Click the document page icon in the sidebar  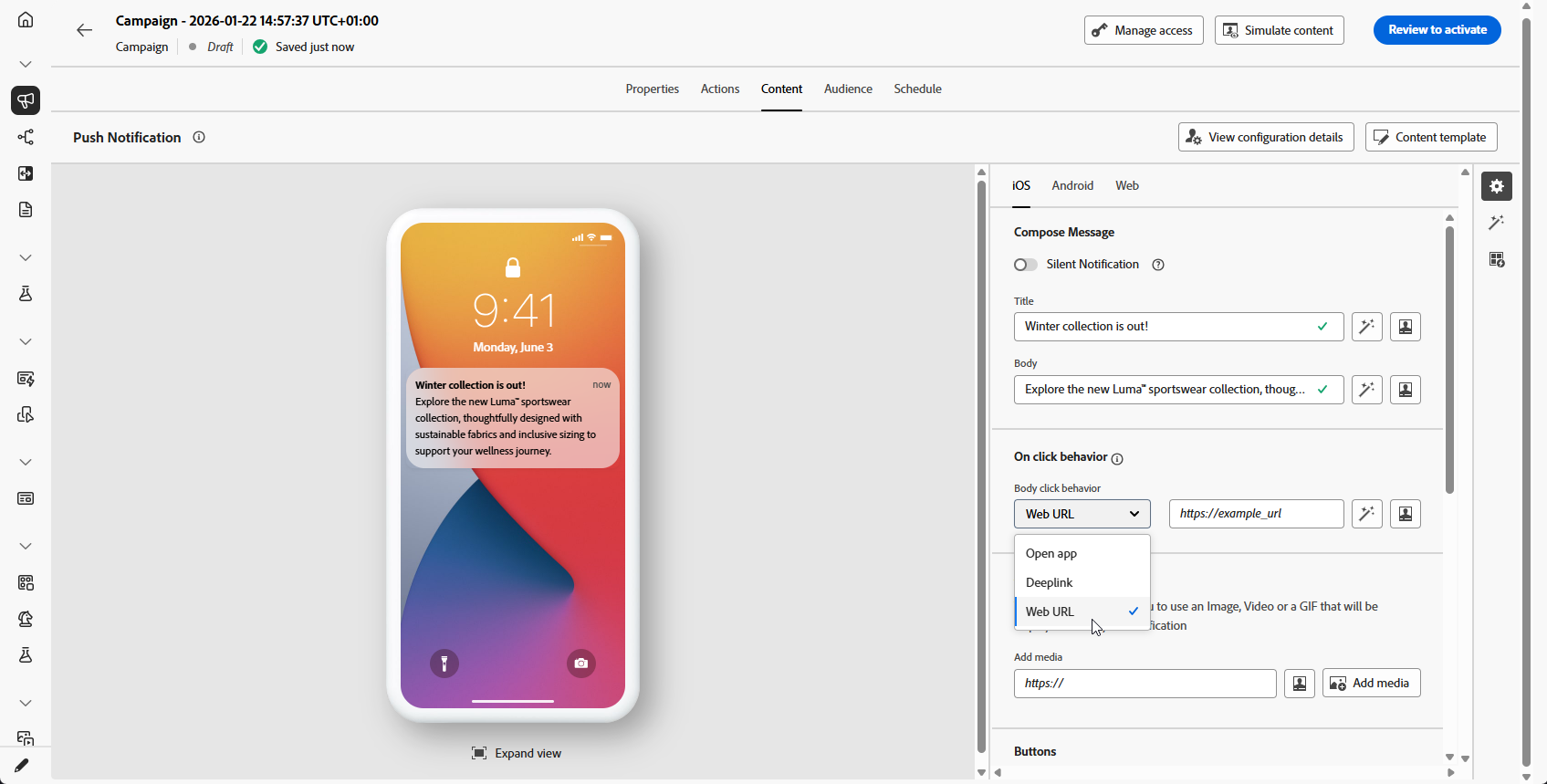click(26, 210)
